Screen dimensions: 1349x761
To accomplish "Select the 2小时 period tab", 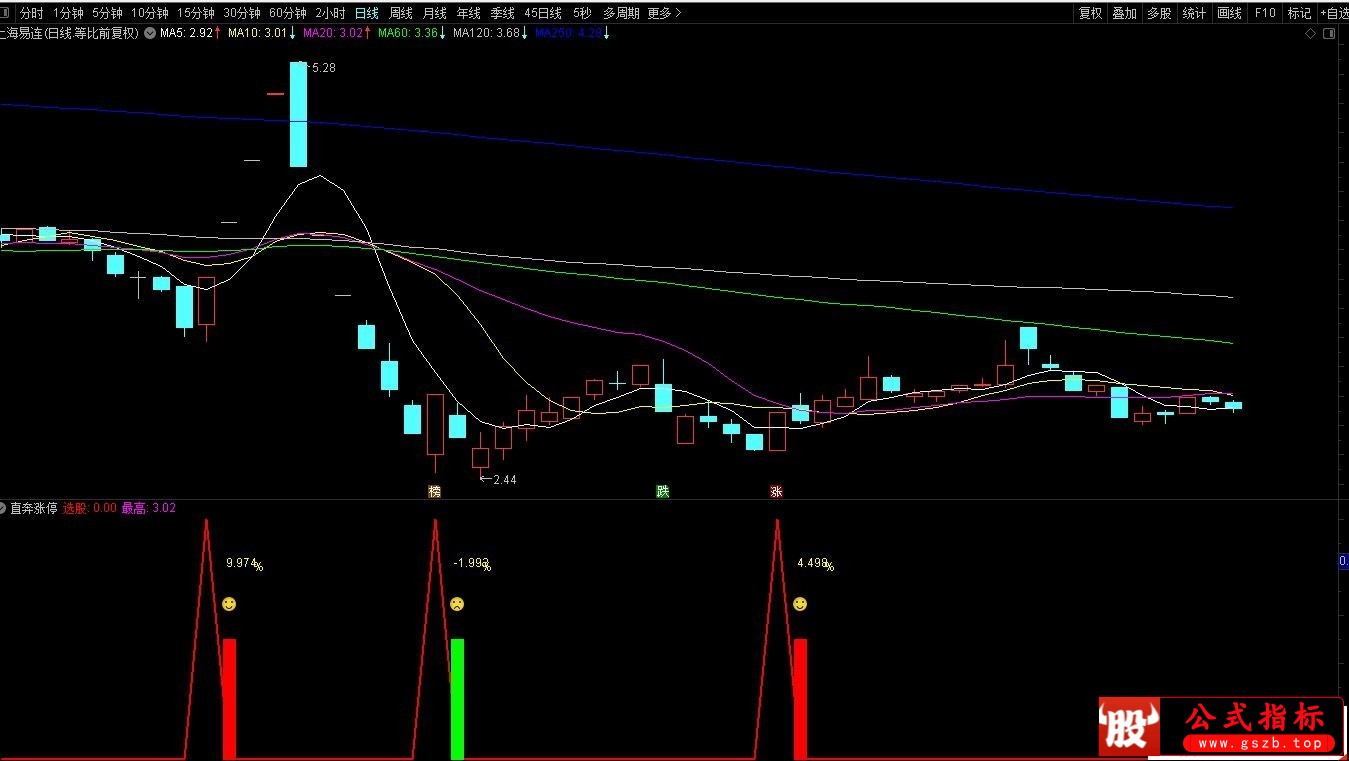I will [x=330, y=13].
